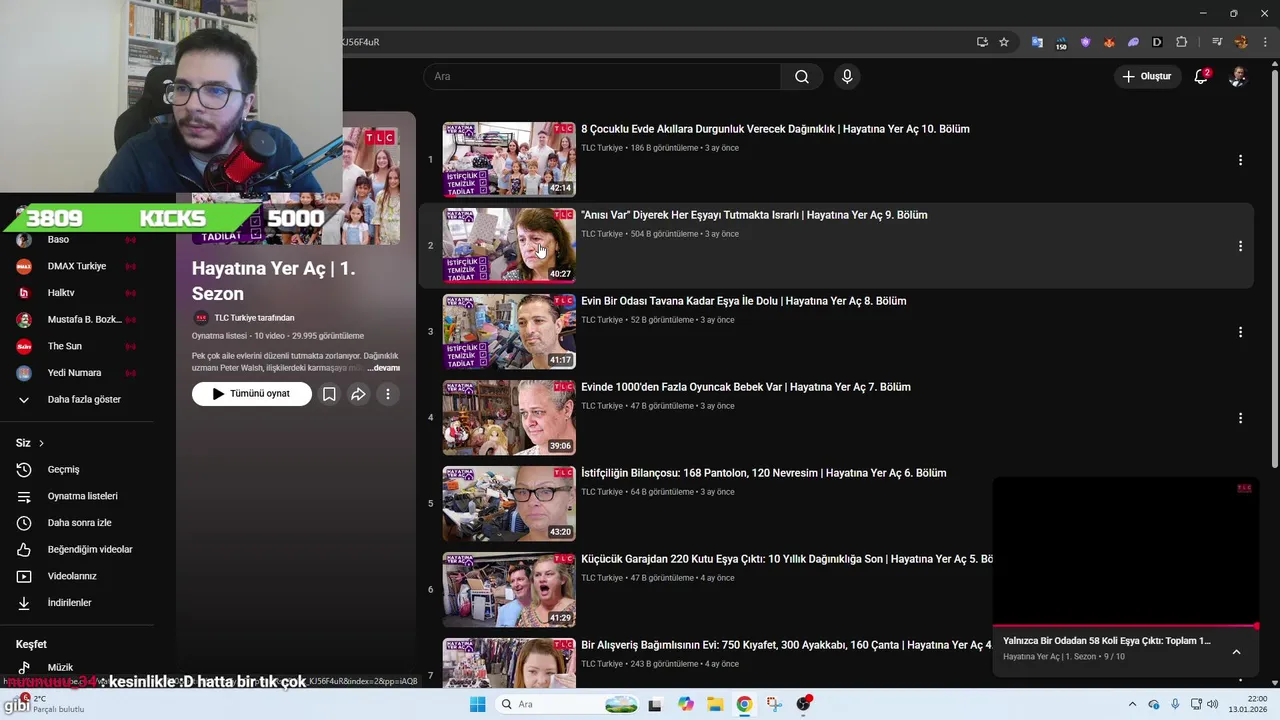Expand the miniplayer queue chevron

1236,652
